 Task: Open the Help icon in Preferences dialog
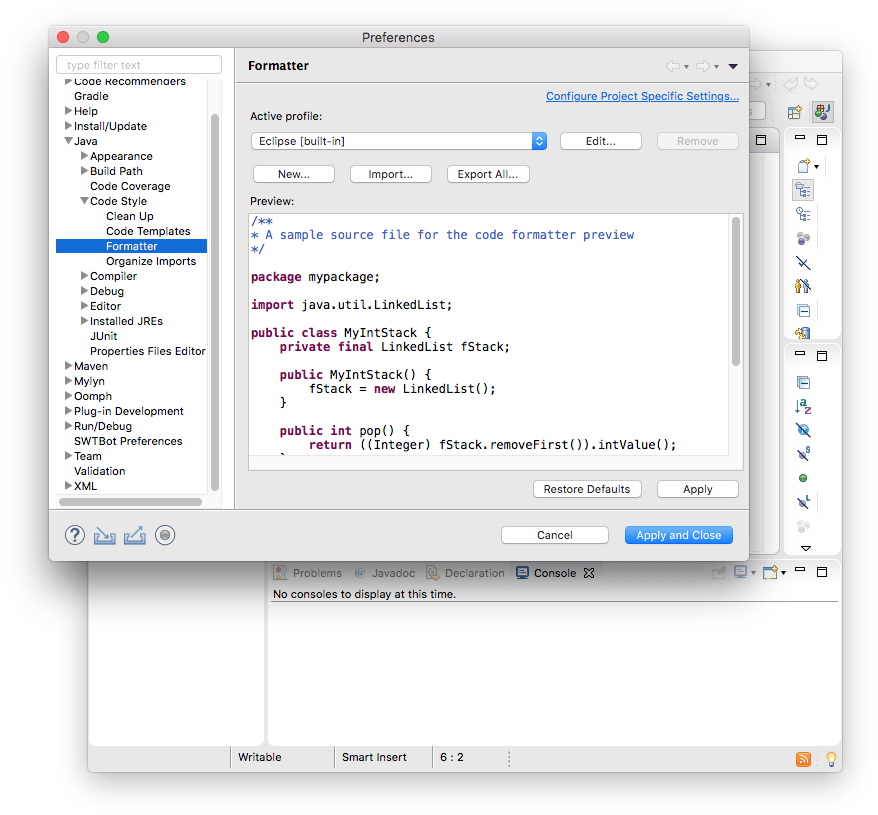74,535
